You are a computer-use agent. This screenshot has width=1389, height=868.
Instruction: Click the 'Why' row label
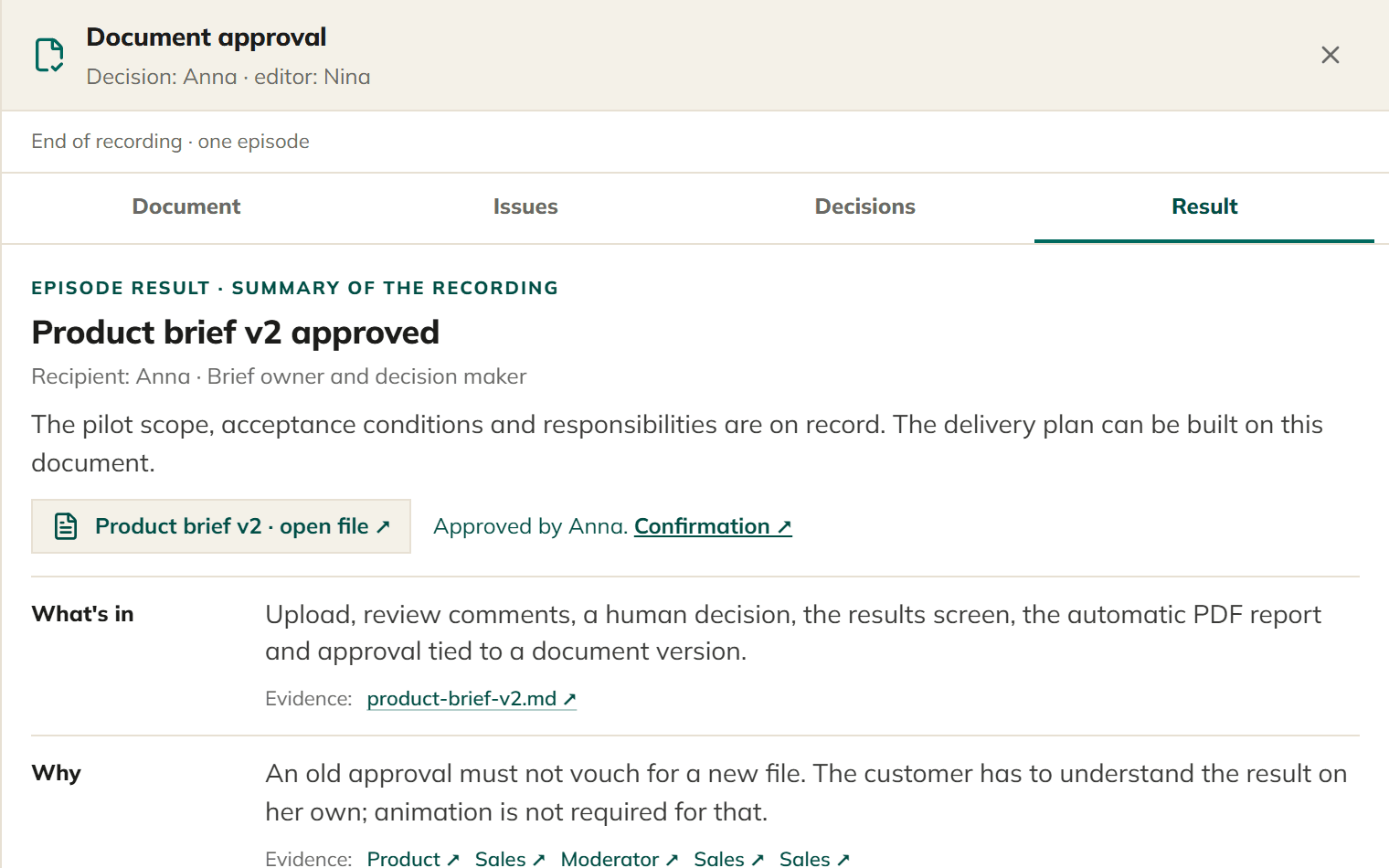pos(57,773)
